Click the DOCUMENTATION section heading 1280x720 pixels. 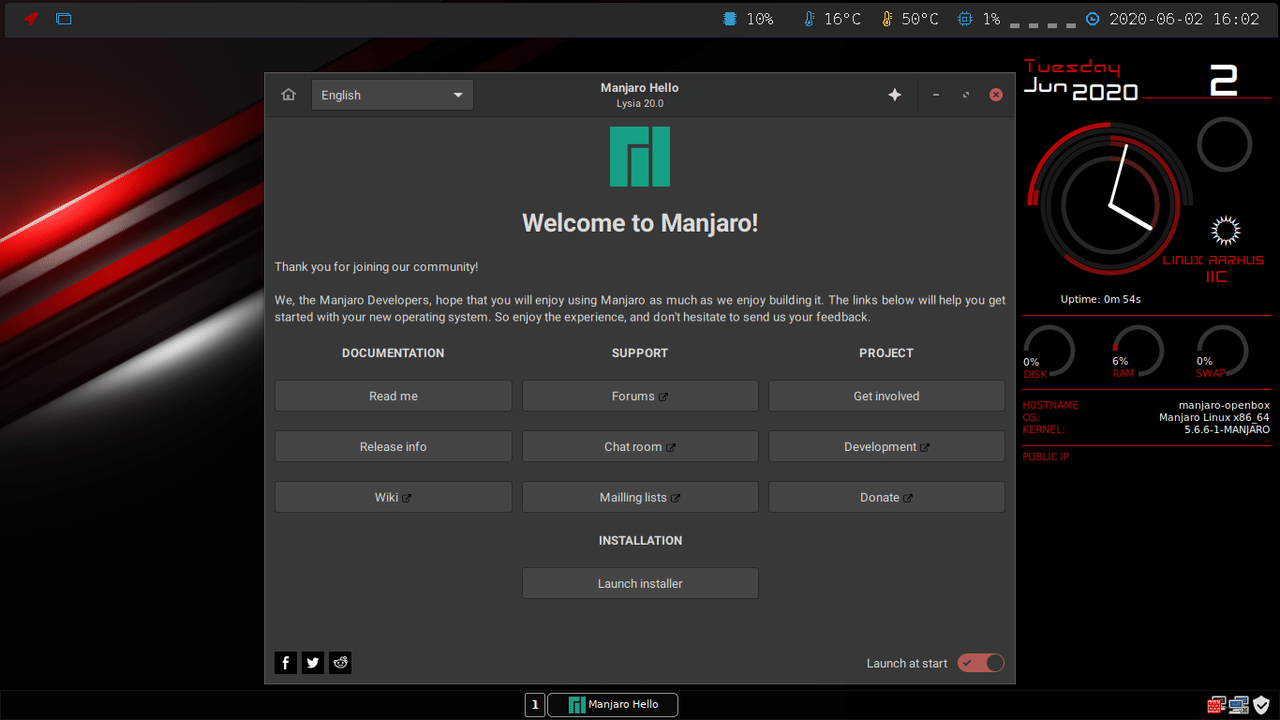(x=393, y=353)
